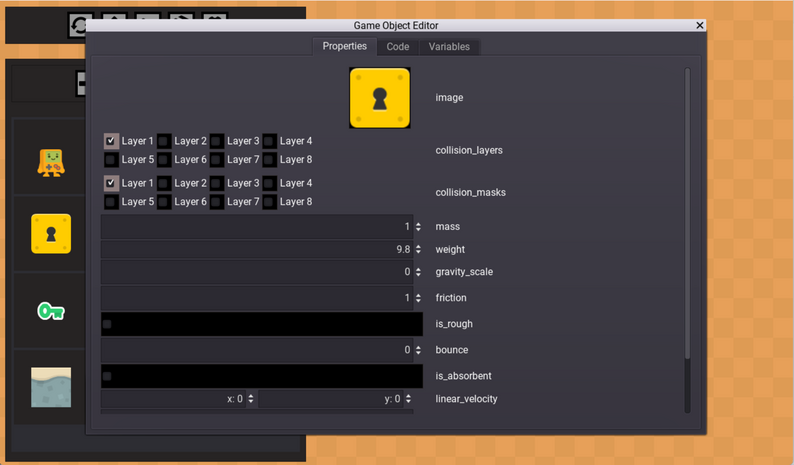Open the Code tab
Image resolution: width=794 pixels, height=465 pixels.
398,47
